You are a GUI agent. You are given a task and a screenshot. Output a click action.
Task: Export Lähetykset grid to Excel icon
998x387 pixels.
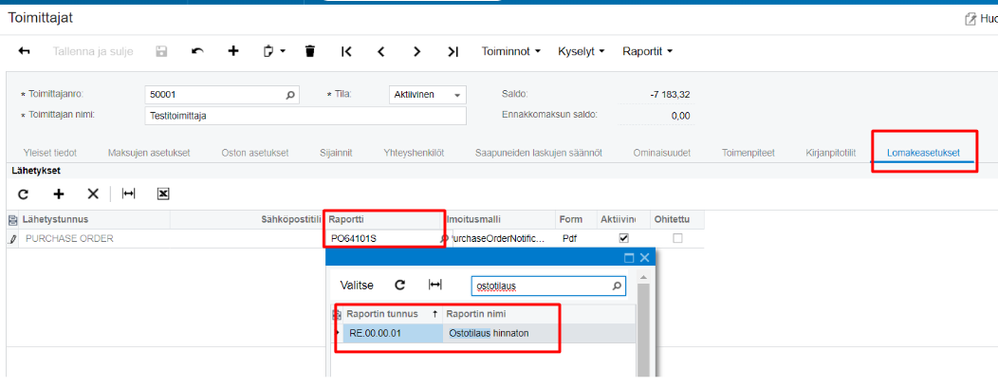point(162,194)
